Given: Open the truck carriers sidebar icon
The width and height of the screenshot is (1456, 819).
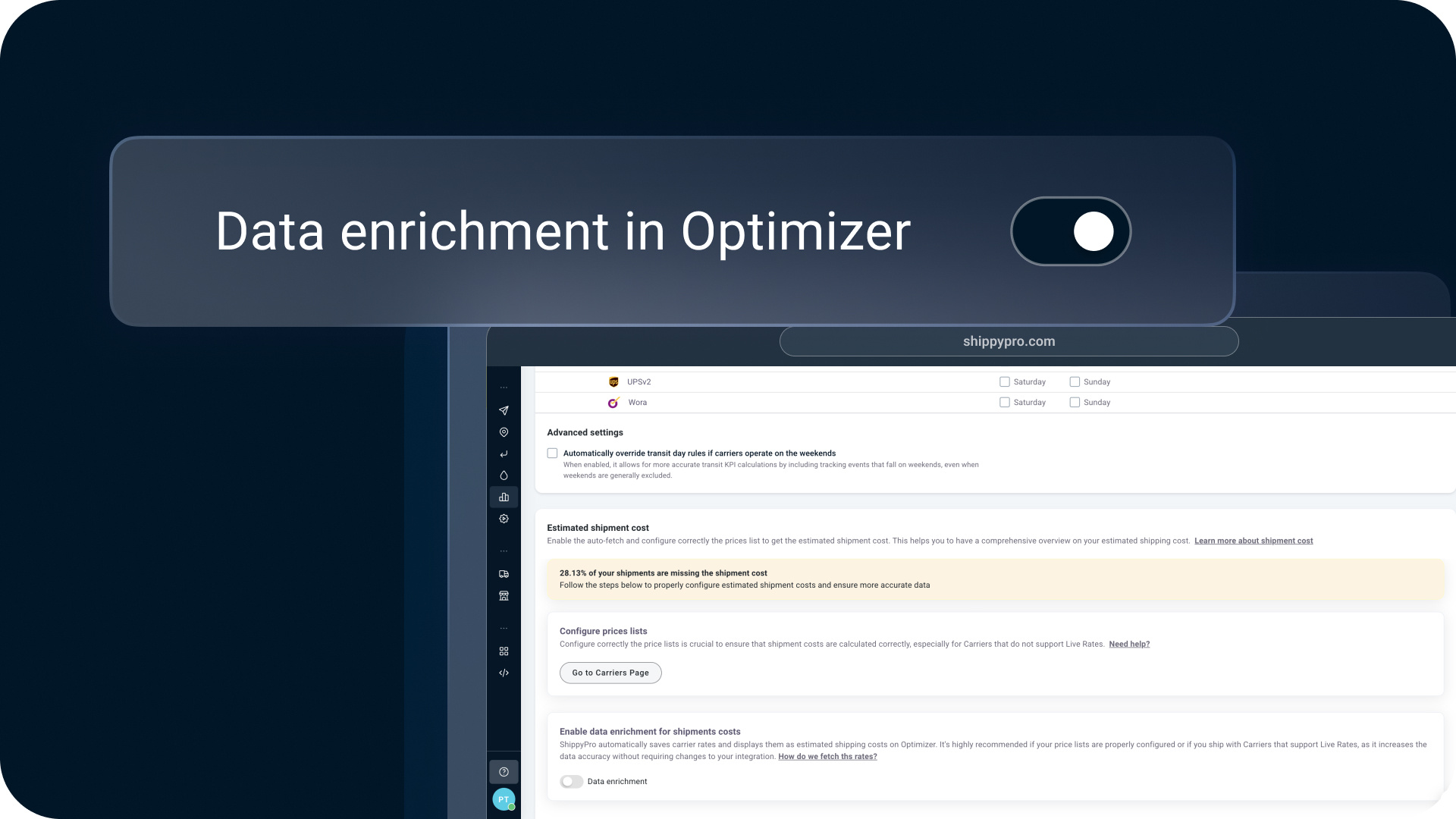Looking at the screenshot, I should coord(504,574).
